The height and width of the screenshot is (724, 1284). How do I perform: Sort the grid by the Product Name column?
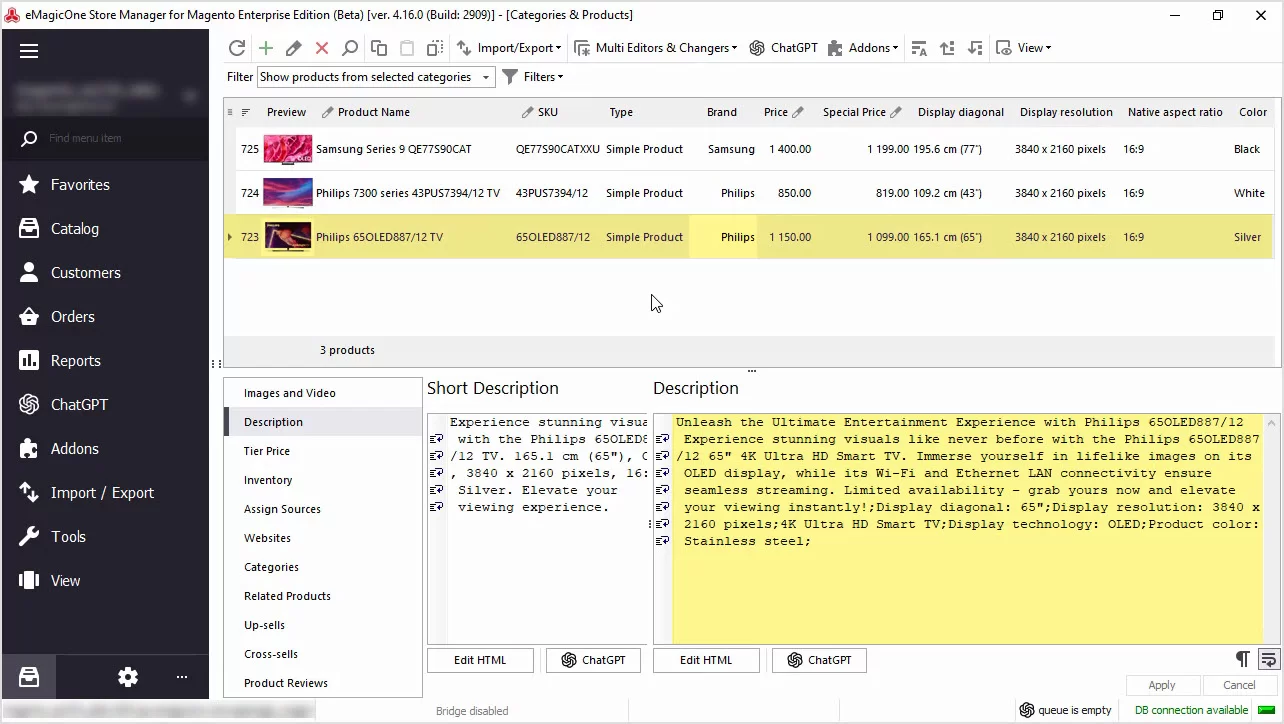point(373,112)
